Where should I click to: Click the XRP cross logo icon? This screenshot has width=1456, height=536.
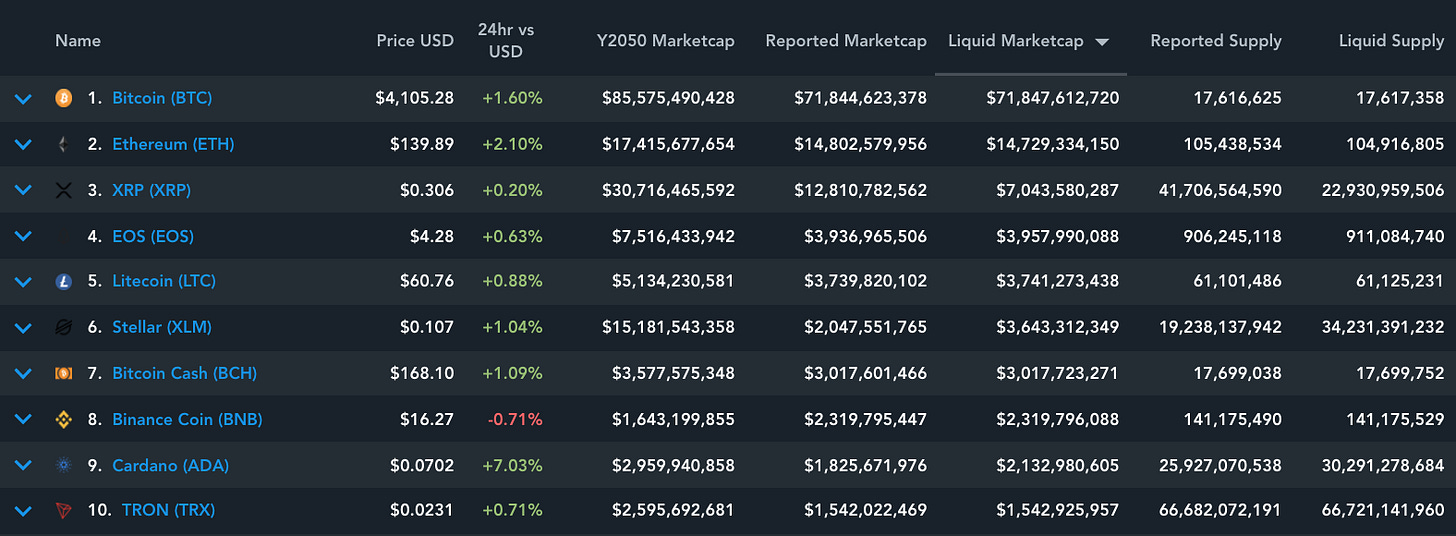tap(64, 190)
